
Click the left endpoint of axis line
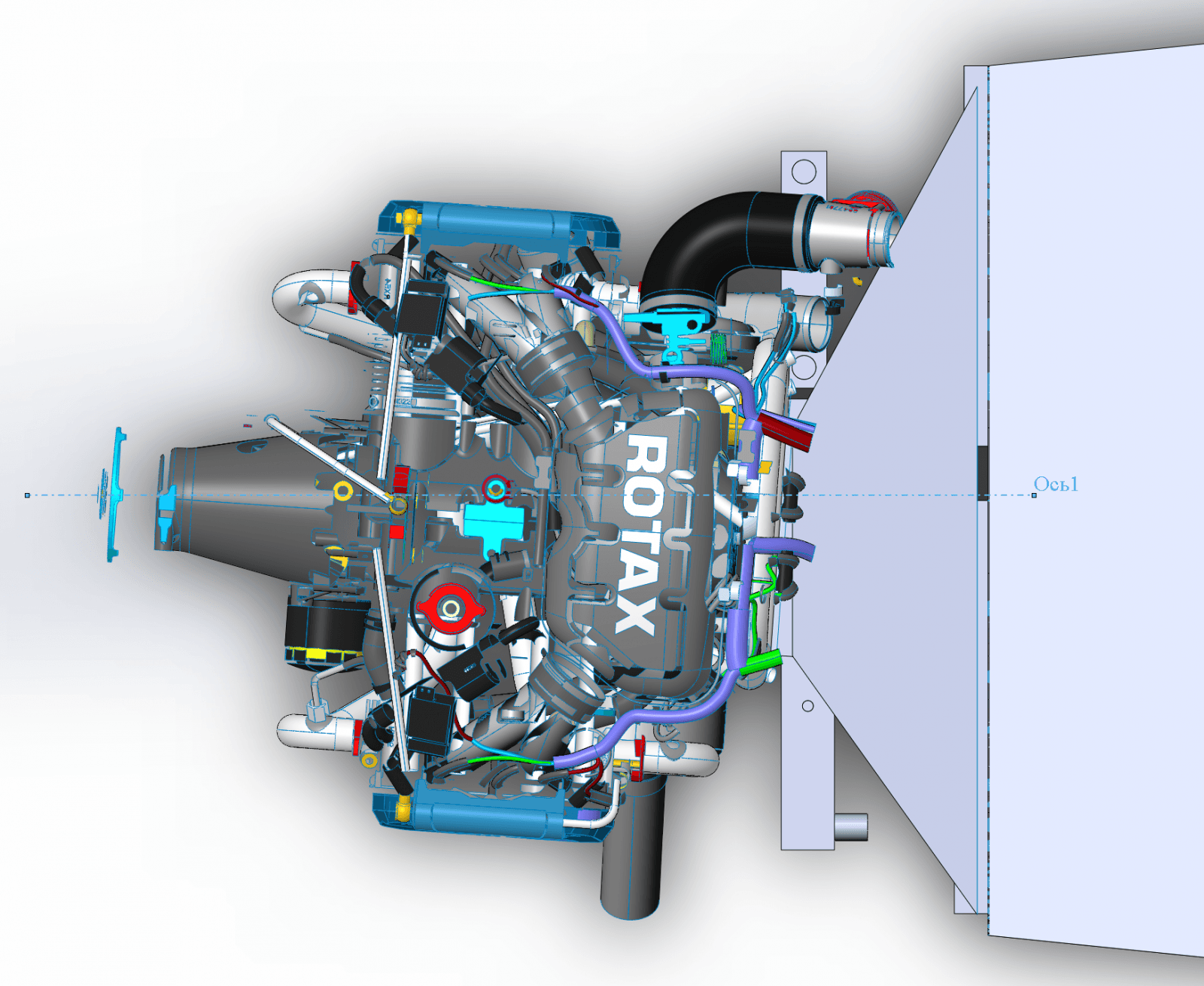click(28, 495)
